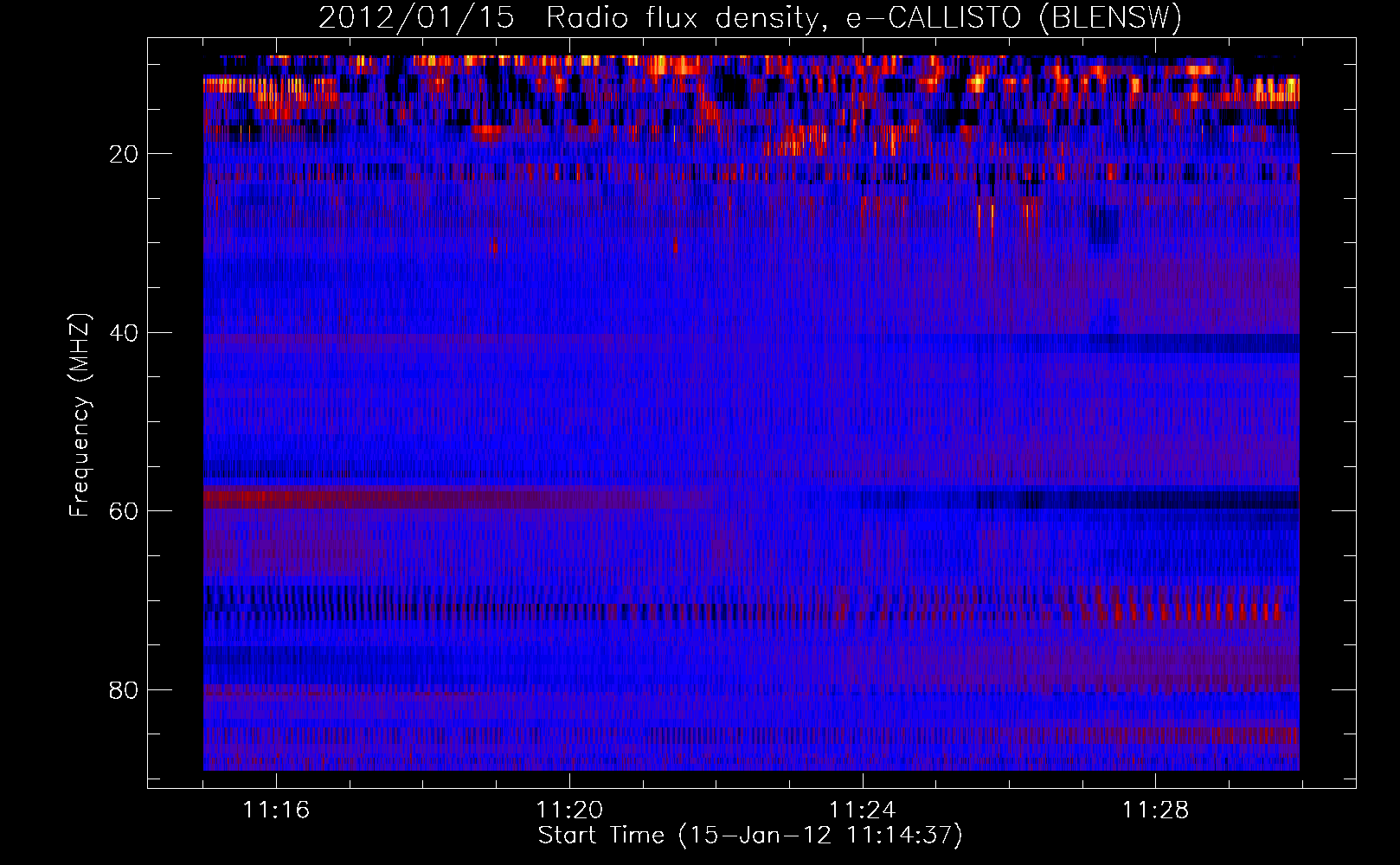Click the frequency tick label 40

[x=124, y=333]
